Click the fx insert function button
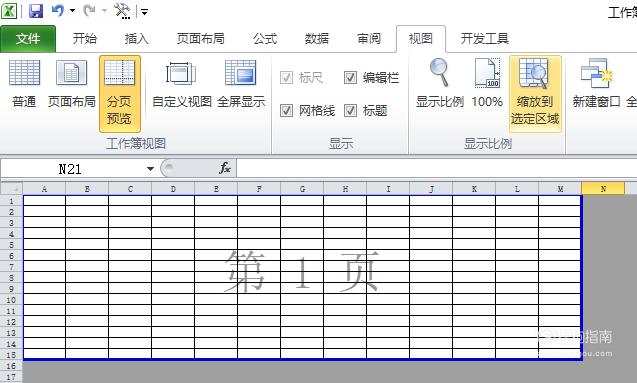The image size is (637, 383). point(225,168)
